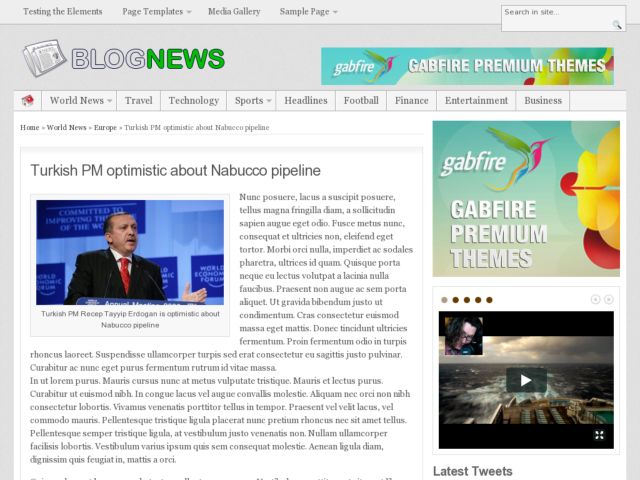Open the Technology category

click(194, 100)
